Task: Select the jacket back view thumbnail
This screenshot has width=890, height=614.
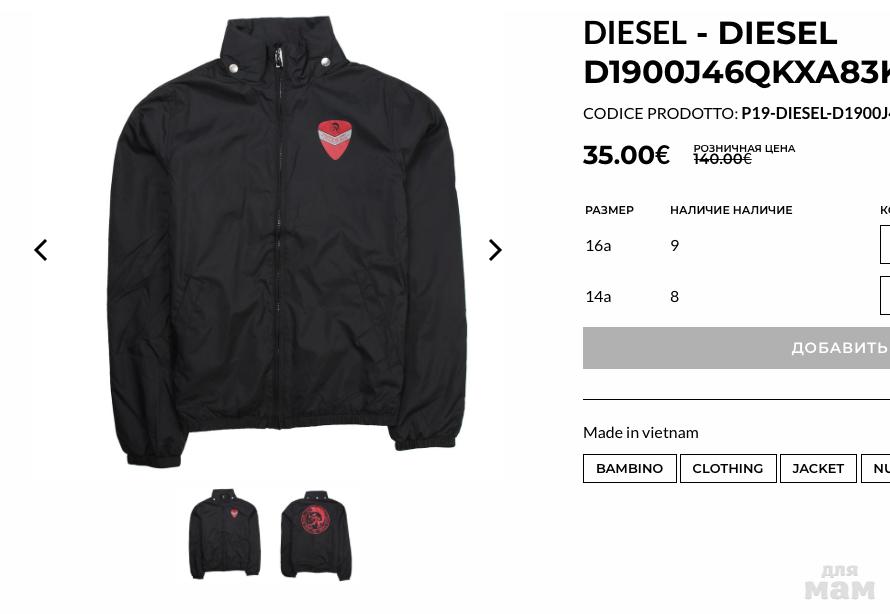Action: (316, 535)
